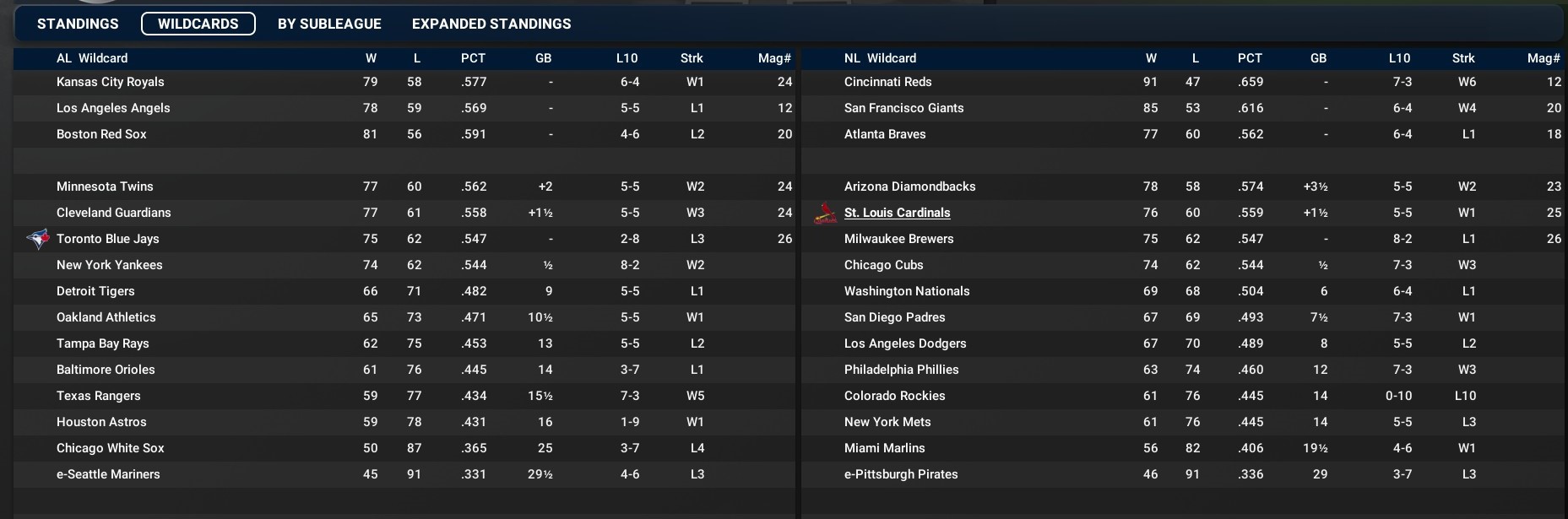Sort AL Wildcard by Mag# column
1568x519 pixels.
click(774, 58)
